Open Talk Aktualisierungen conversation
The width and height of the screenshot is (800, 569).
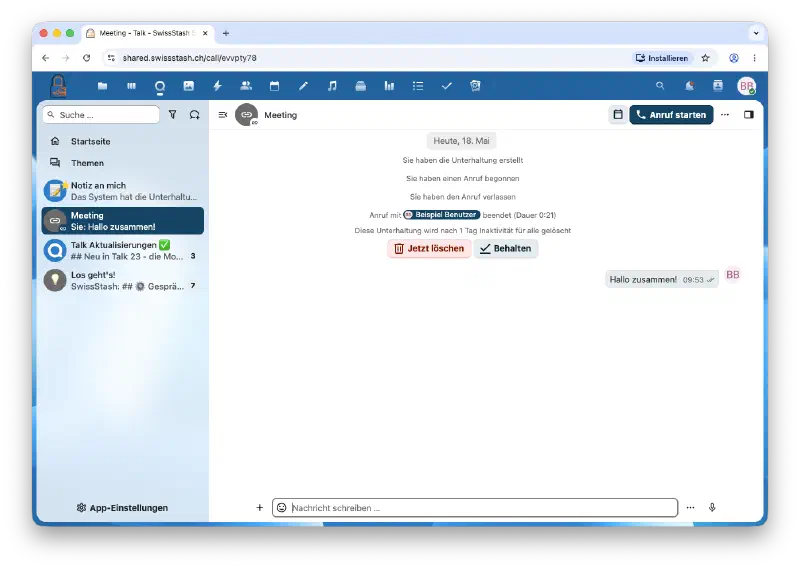pyautogui.click(x=122, y=251)
